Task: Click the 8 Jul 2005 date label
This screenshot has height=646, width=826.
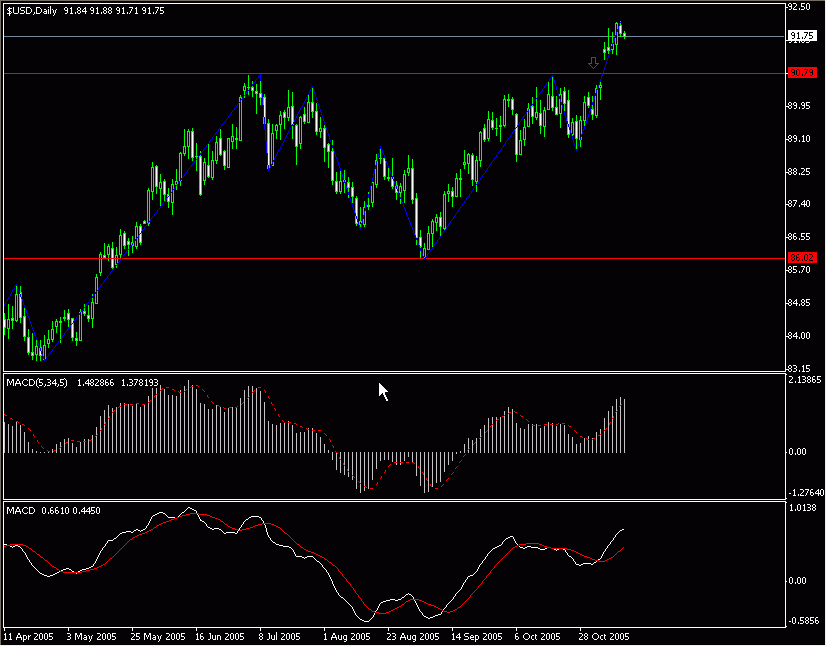Action: pyautogui.click(x=277, y=636)
